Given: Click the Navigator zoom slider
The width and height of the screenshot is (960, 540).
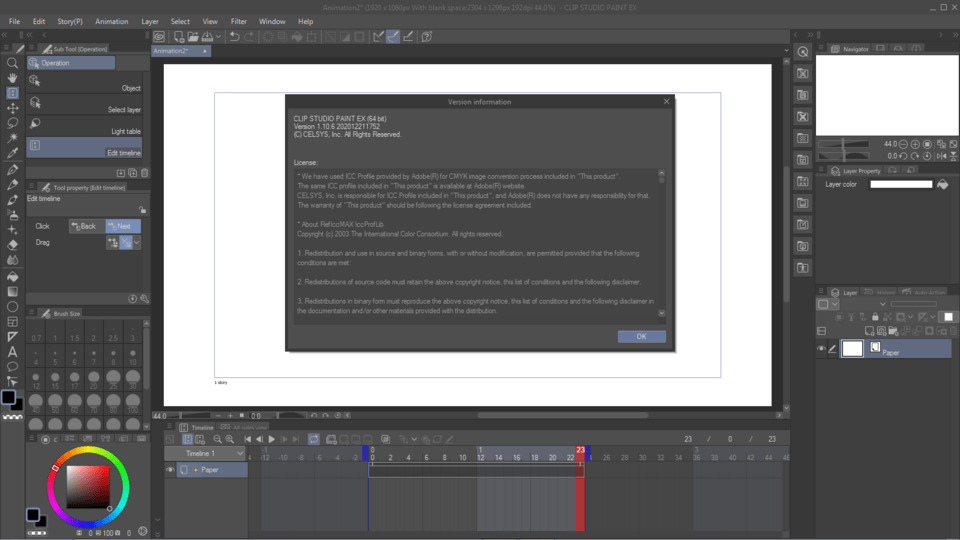Looking at the screenshot, I should click(x=844, y=144).
